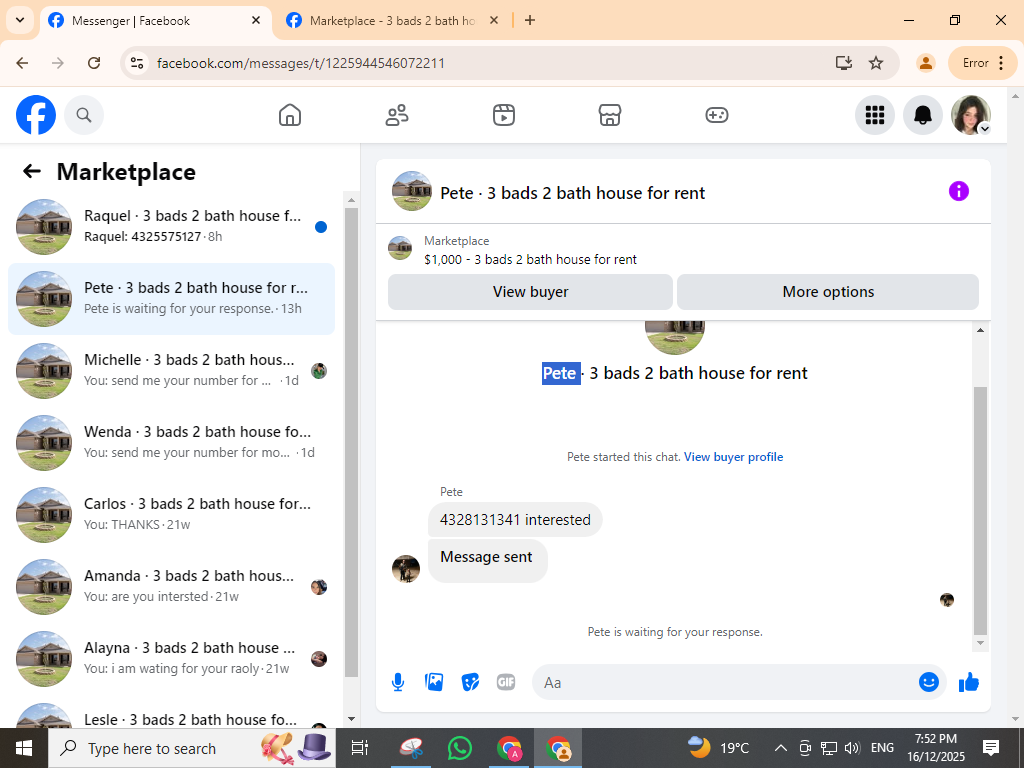
Task: Open the Friends icon in top navigation
Action: (397, 115)
